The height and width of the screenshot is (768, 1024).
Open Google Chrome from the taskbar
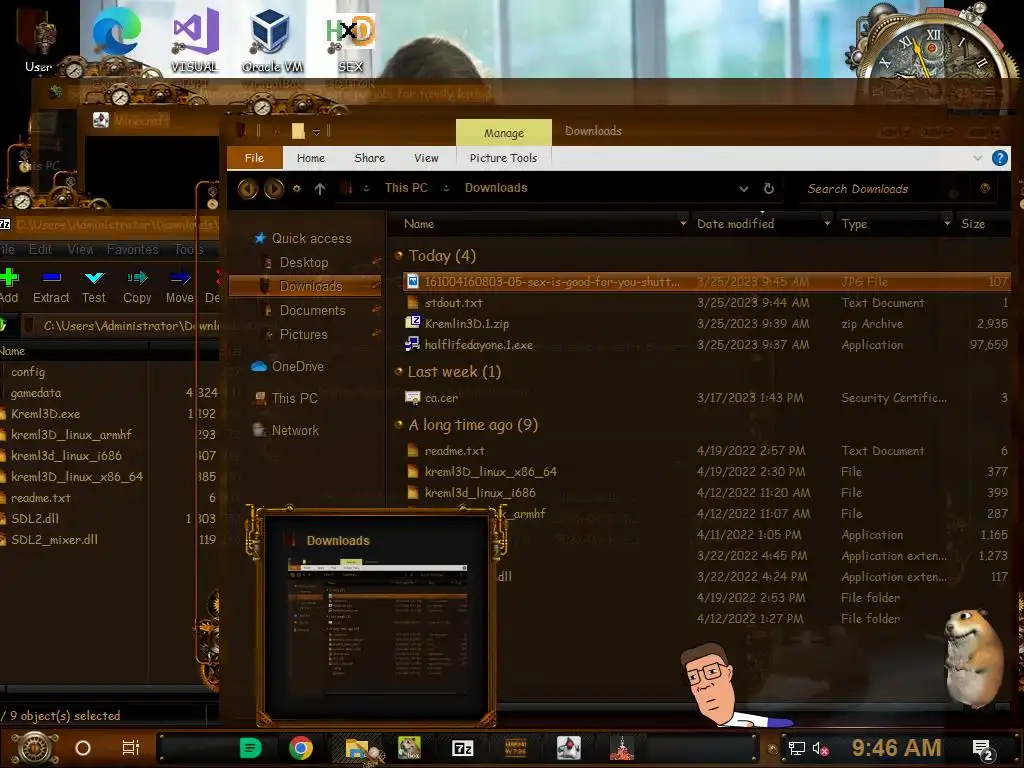click(x=301, y=748)
